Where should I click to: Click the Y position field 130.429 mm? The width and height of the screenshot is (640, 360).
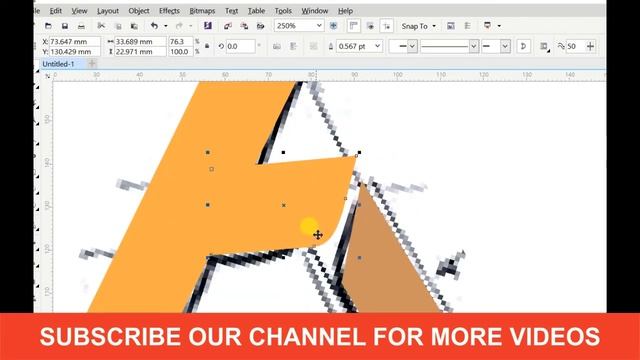[x=74, y=51]
